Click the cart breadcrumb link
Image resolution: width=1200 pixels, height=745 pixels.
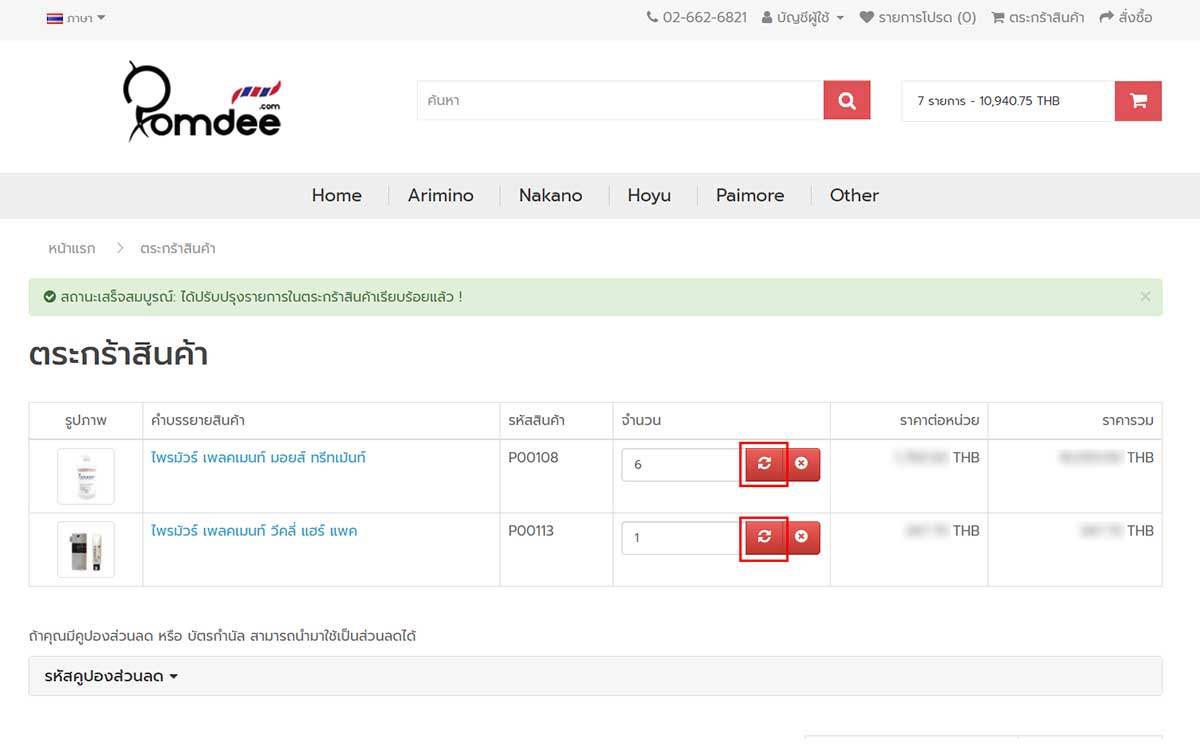pos(178,248)
